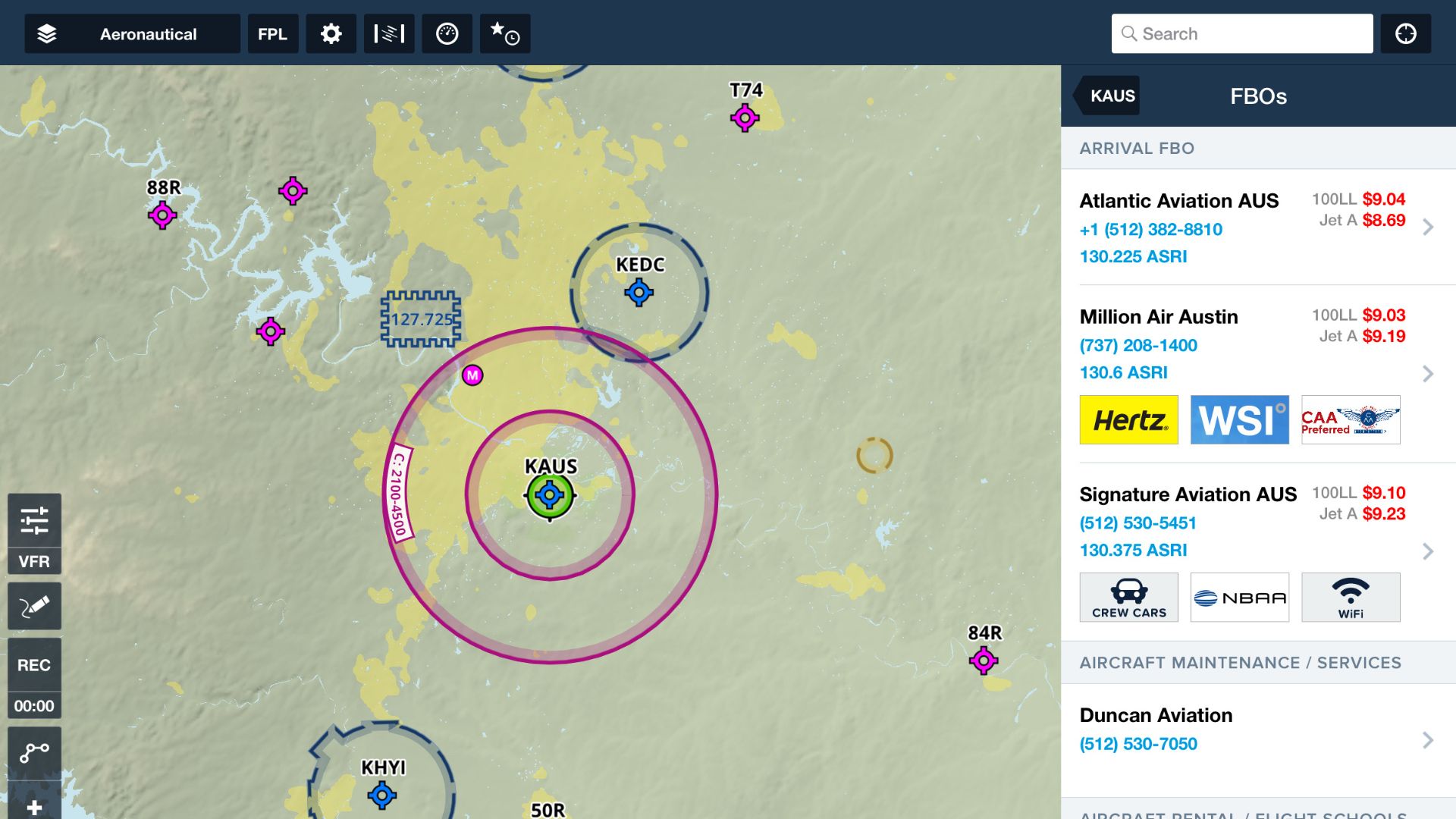
Task: Start track log with REC button
Action: pos(34,665)
